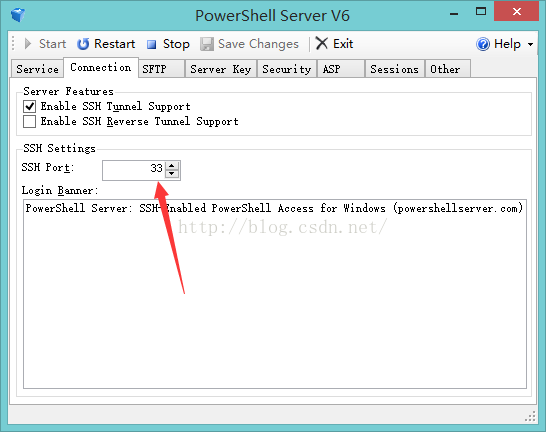546x432 pixels.
Task: Maximize the PowerShell Server window
Action: pyautogui.click(x=481, y=11)
